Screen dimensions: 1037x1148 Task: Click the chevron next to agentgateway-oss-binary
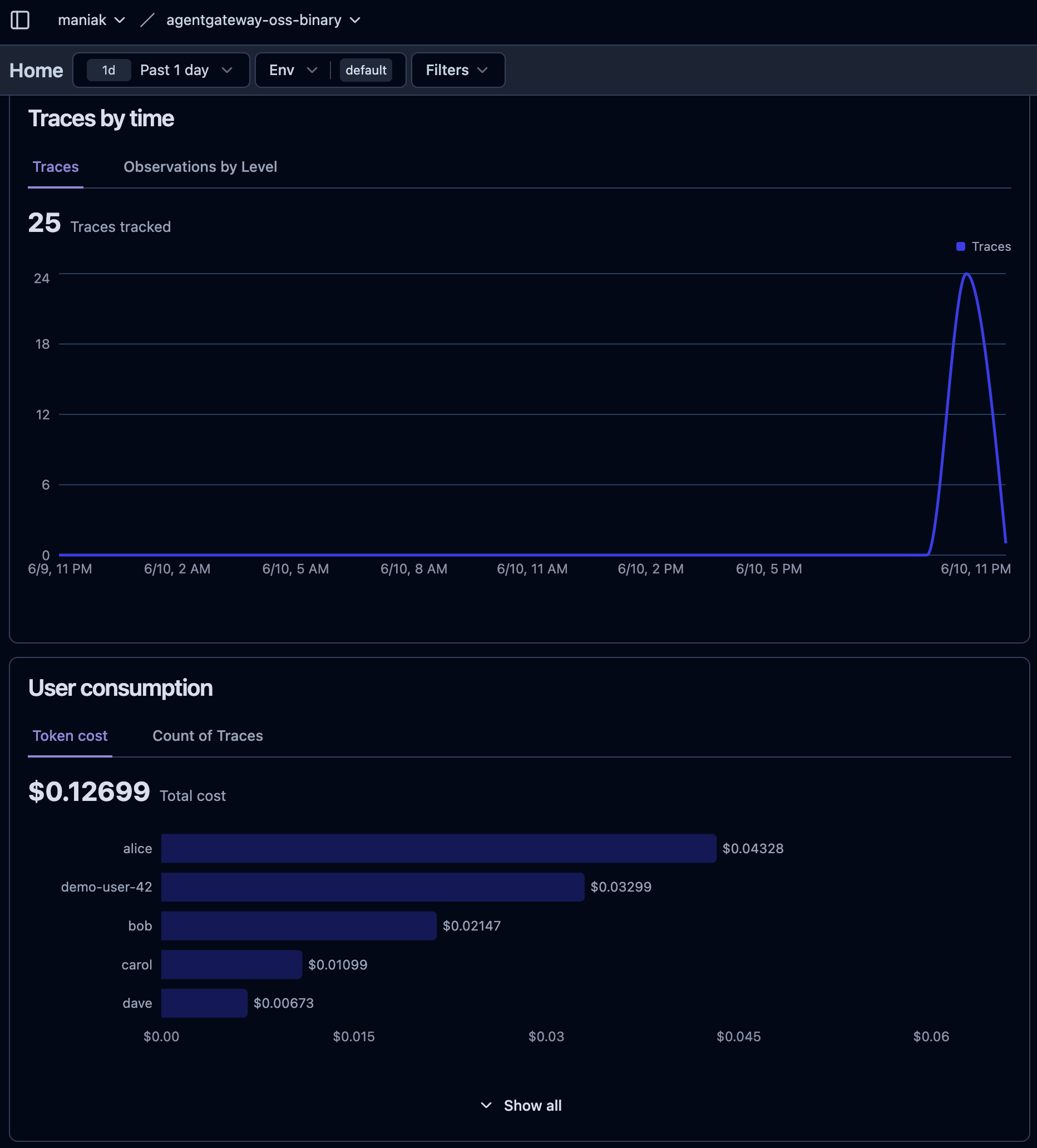355,20
